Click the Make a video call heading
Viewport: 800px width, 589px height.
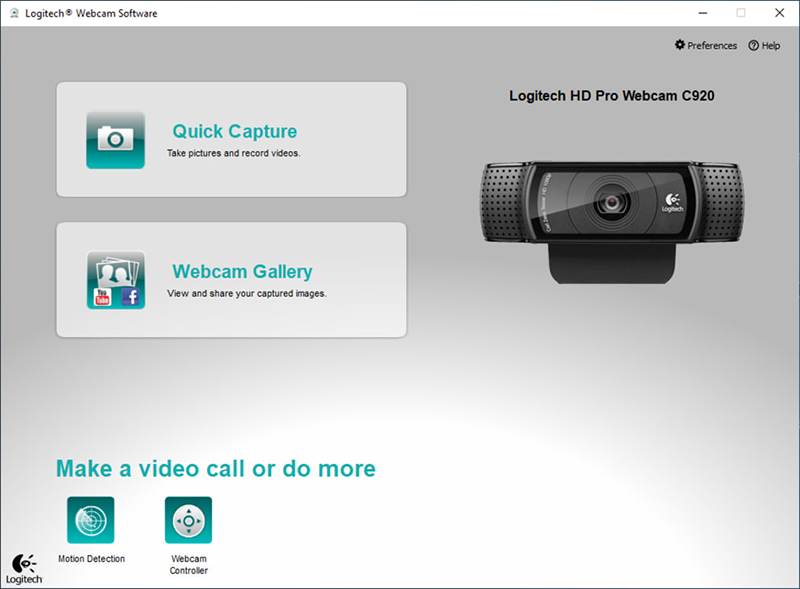(218, 468)
